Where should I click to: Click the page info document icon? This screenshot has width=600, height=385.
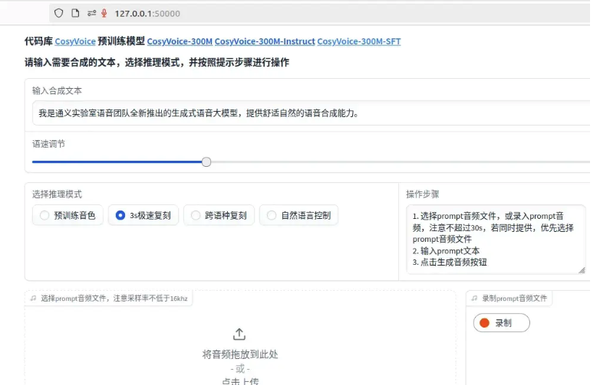click(x=75, y=13)
